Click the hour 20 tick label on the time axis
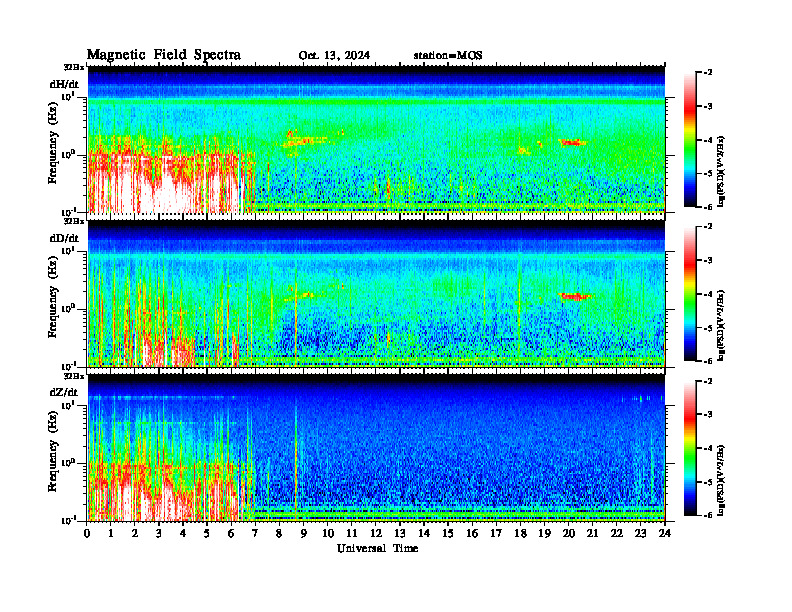 [568, 533]
